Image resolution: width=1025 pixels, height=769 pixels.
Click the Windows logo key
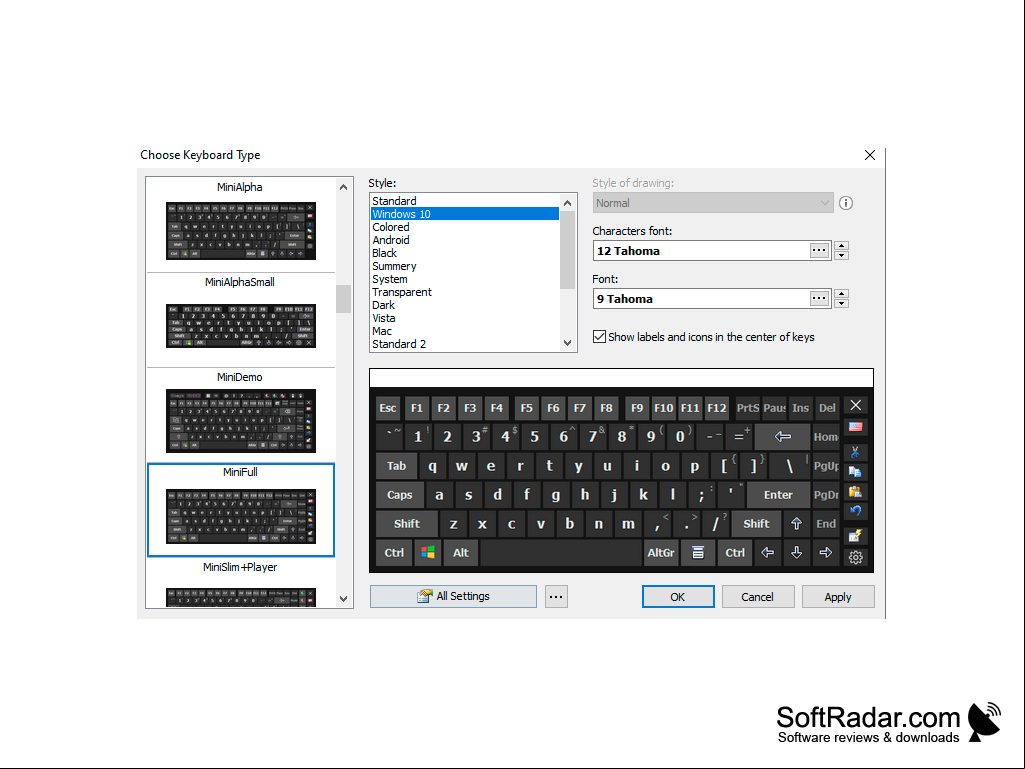tap(428, 553)
